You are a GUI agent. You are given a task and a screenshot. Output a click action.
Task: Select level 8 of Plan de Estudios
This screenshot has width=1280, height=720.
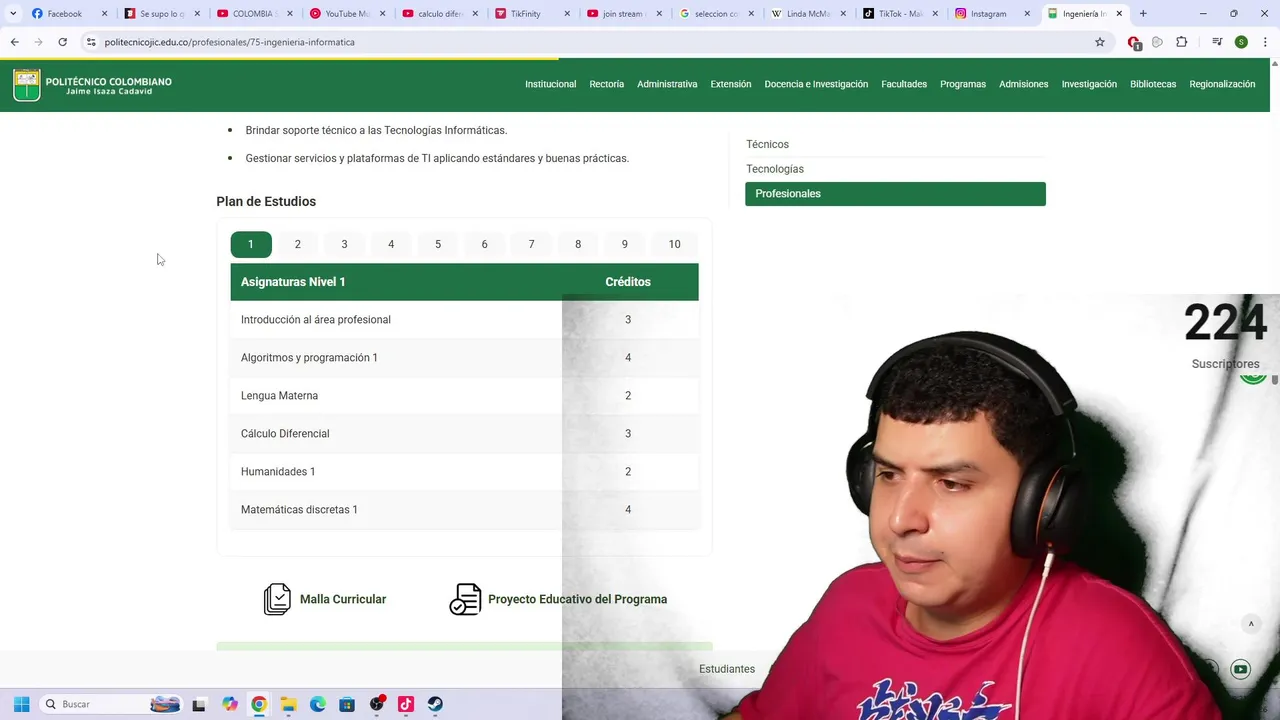click(578, 244)
